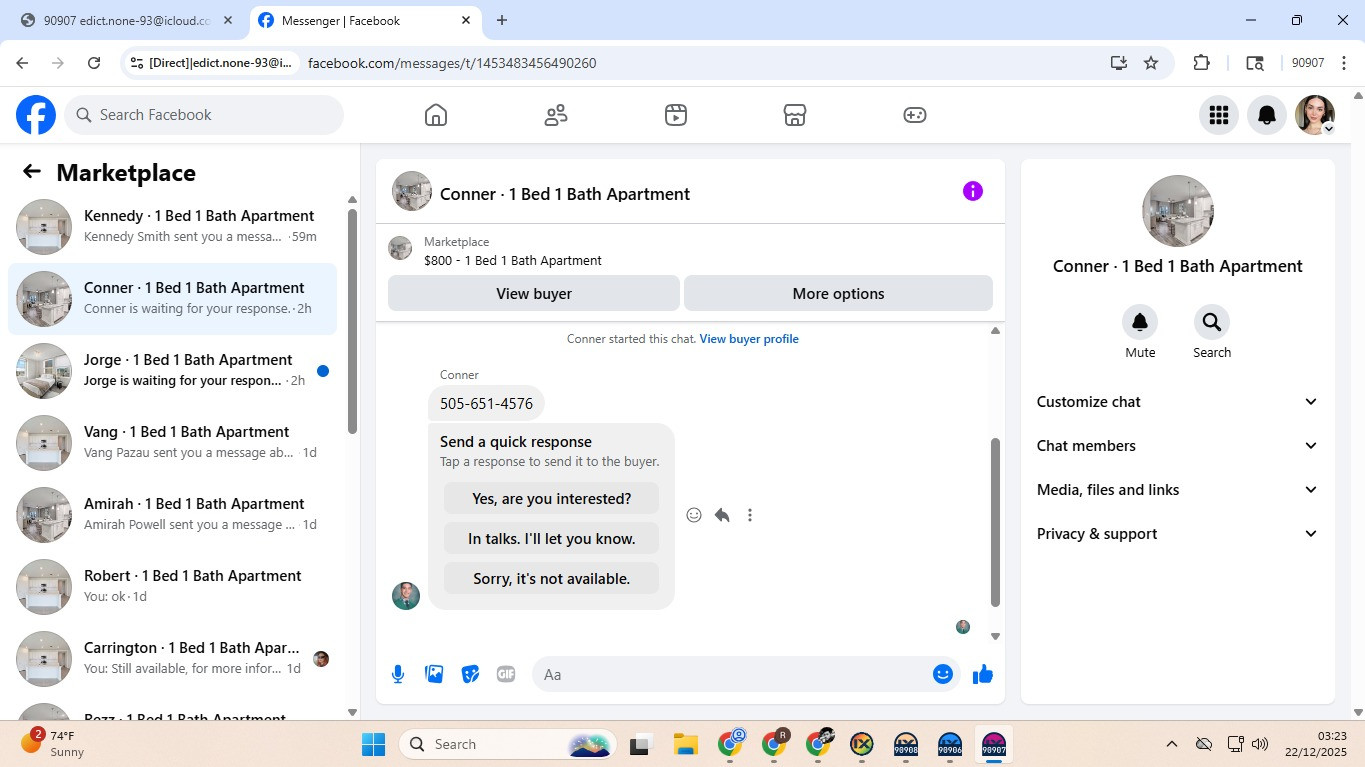The width and height of the screenshot is (1365, 767).
Task: Click the conversation list scrollbar
Action: (x=352, y=320)
